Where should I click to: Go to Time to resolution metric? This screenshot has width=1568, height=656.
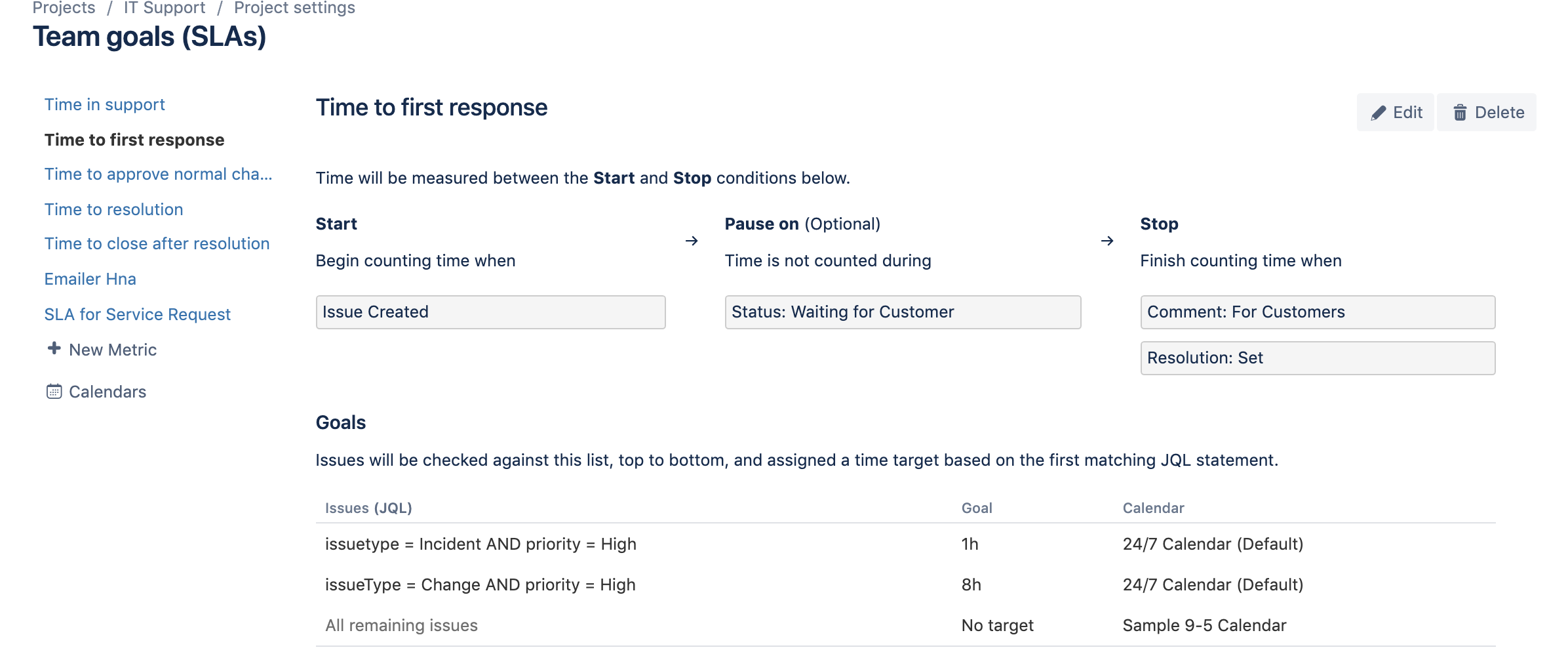[113, 210]
